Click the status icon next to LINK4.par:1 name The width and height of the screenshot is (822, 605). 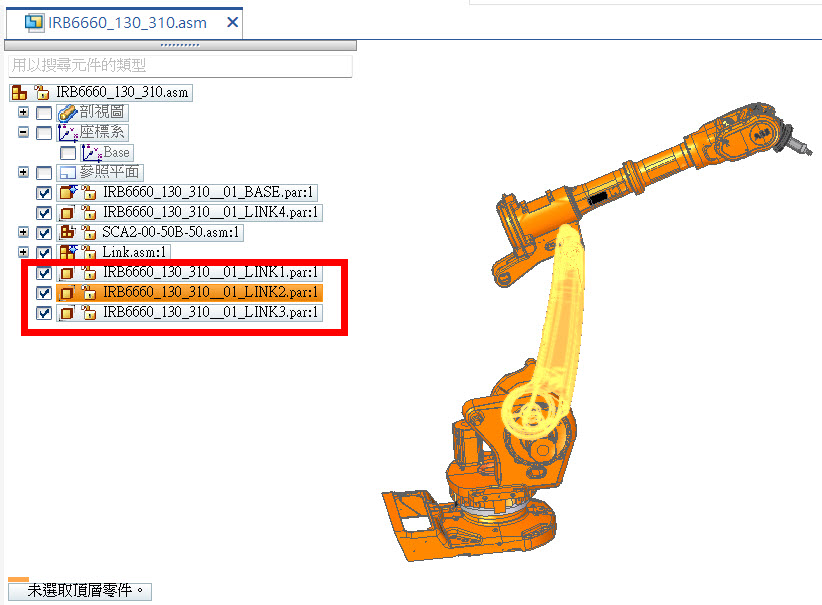90,212
